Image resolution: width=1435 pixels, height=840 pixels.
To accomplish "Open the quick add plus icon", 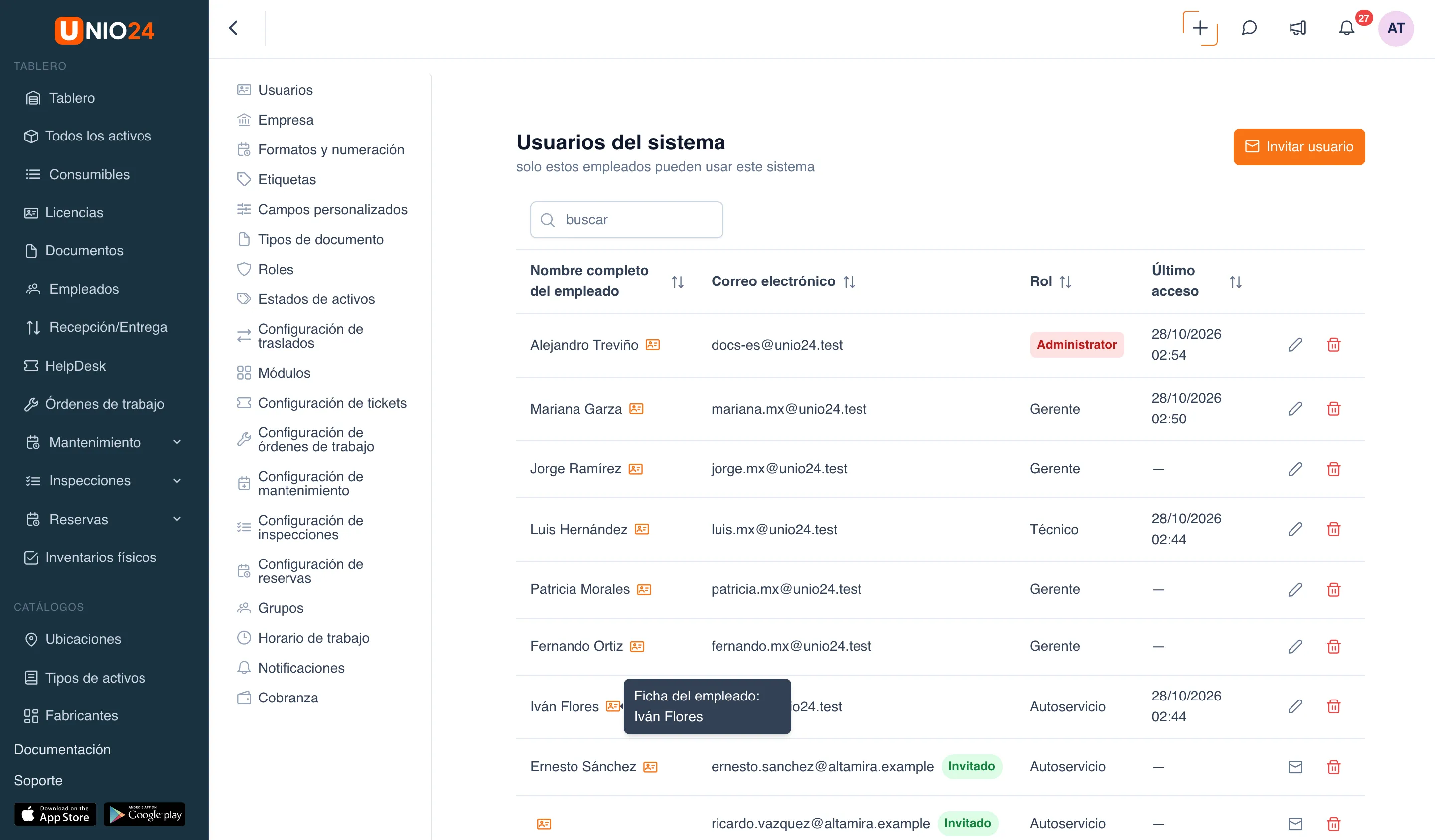I will [1200, 28].
